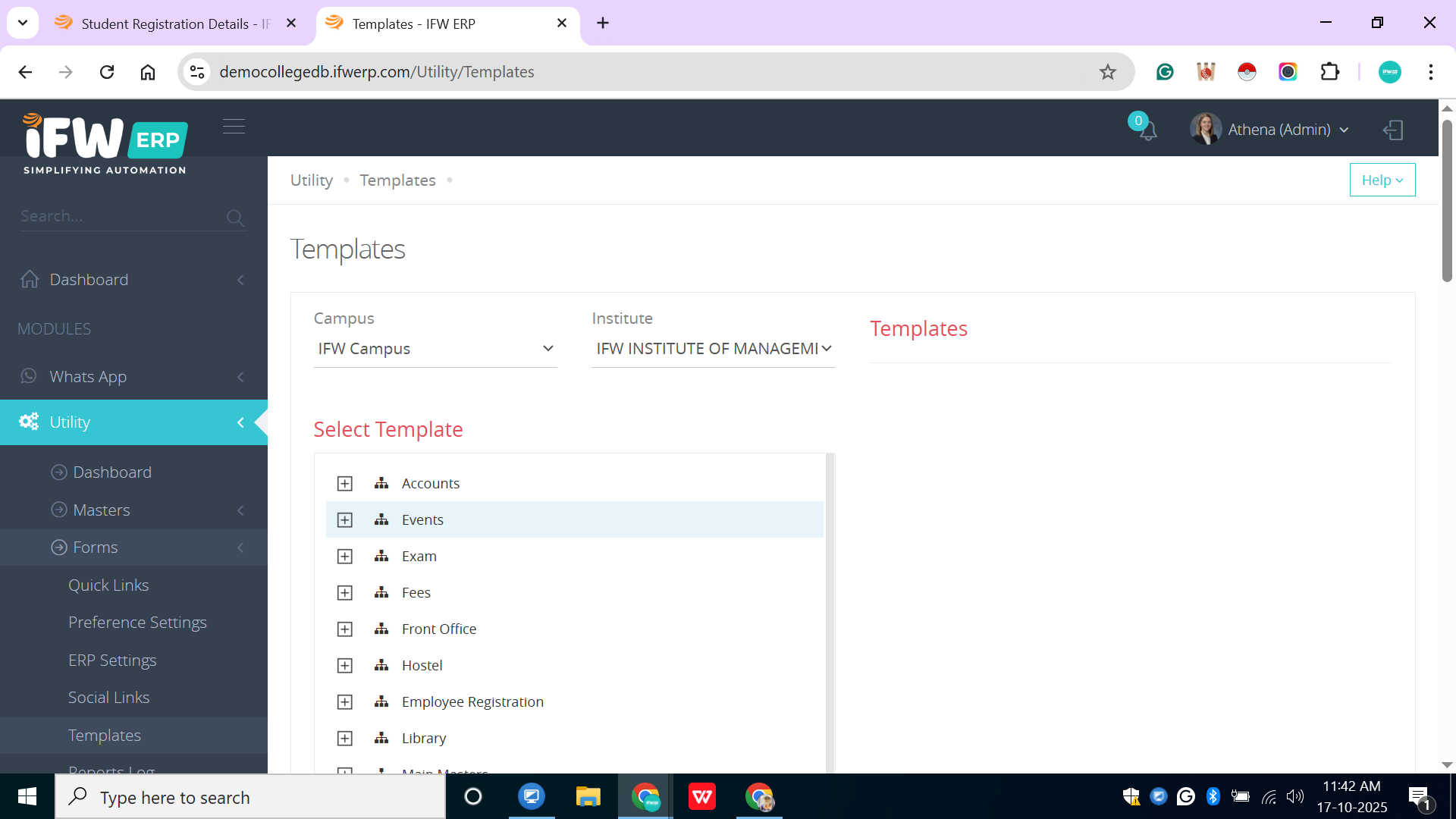Click the Athena profile avatar
1456x819 pixels.
[x=1205, y=130]
